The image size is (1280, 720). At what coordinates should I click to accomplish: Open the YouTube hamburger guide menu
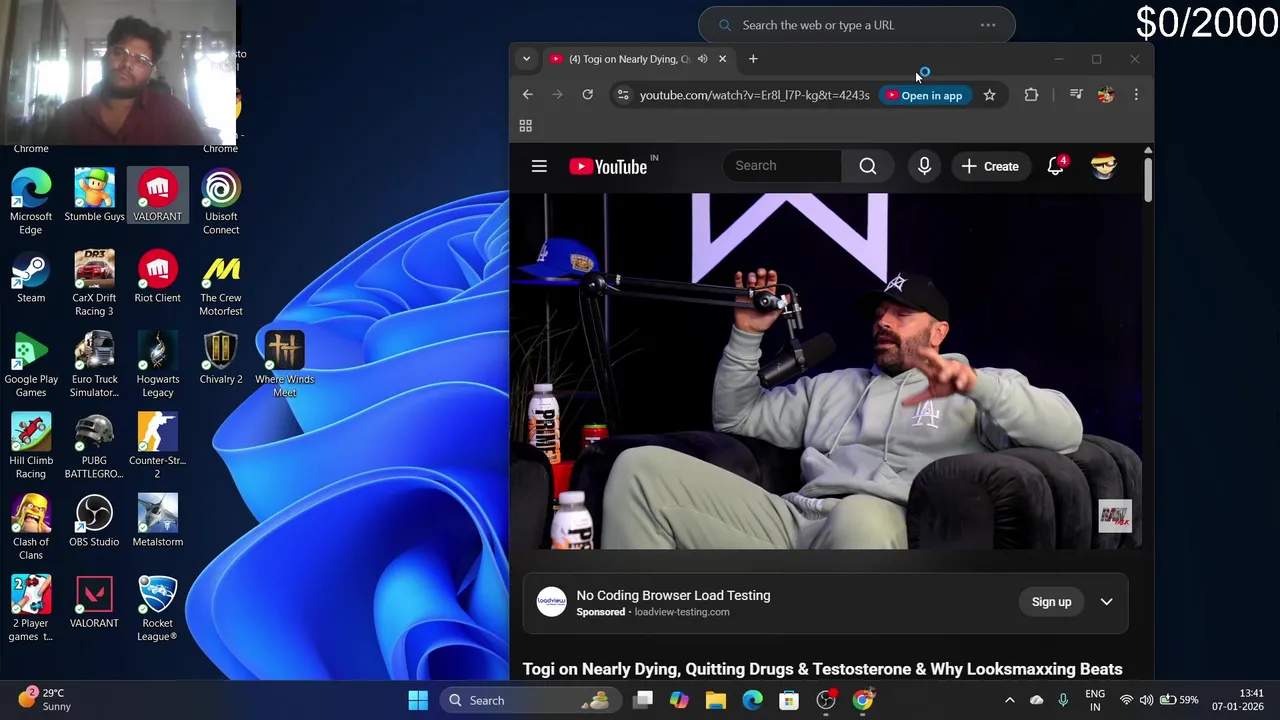(539, 166)
